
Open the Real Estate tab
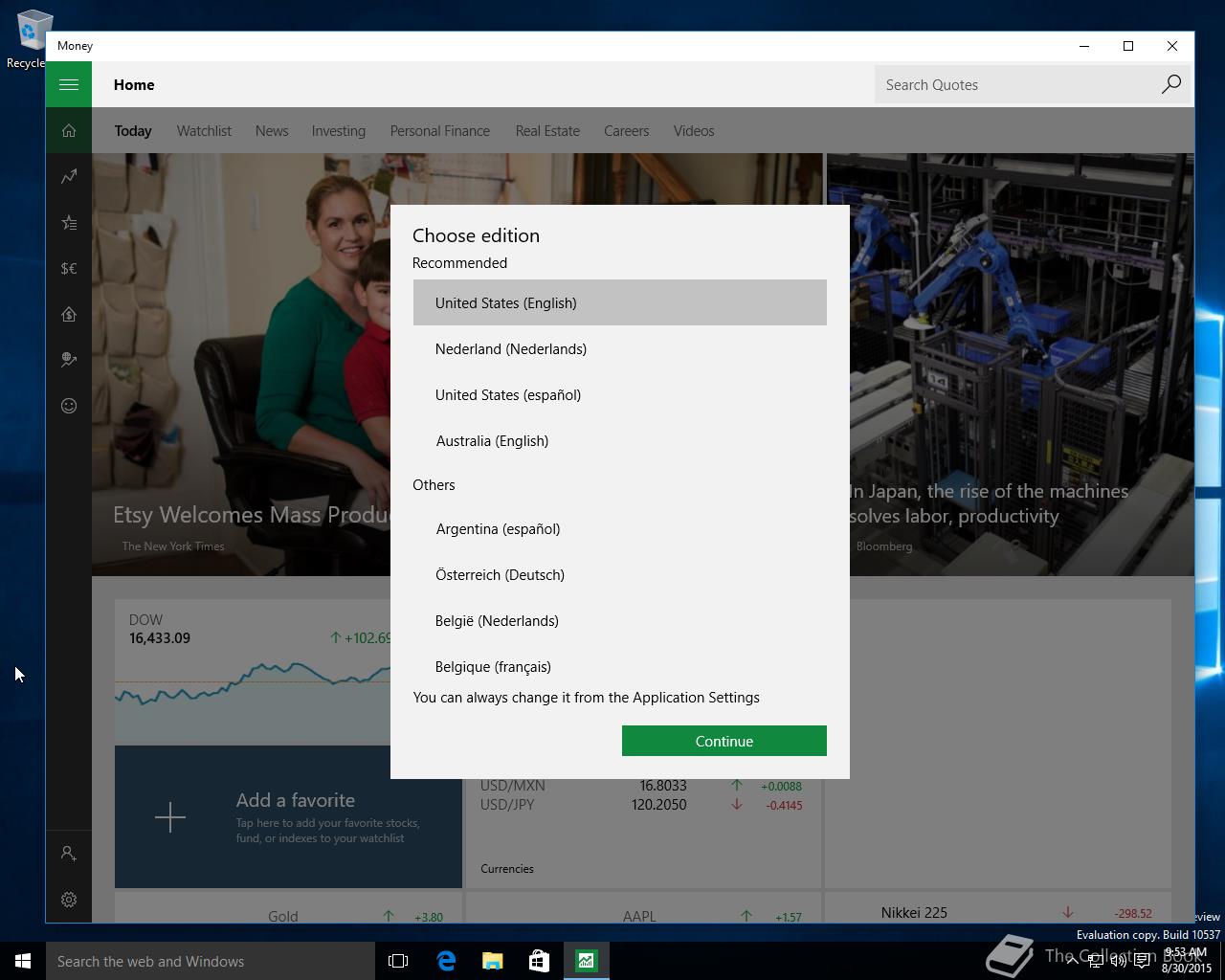(x=547, y=130)
